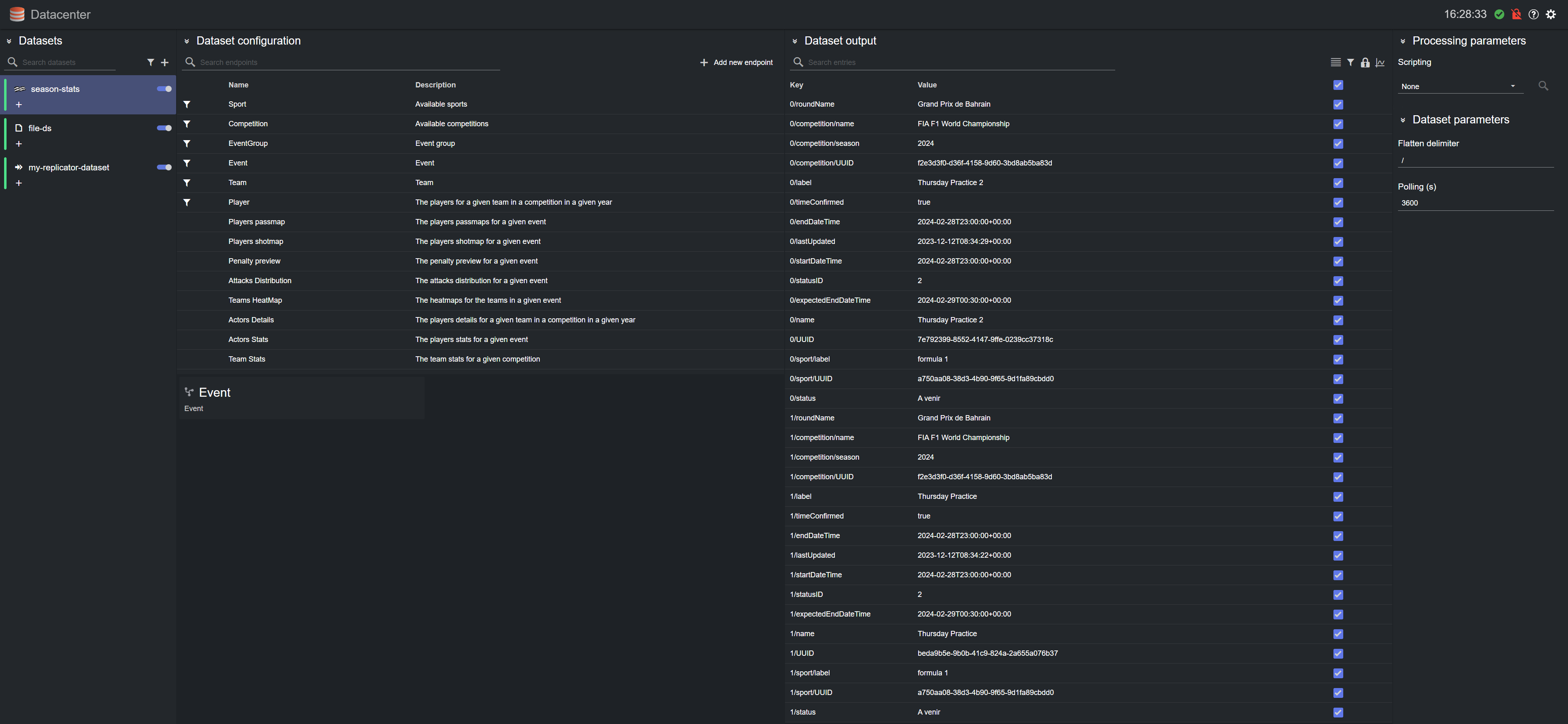Click the filter funnel in Dataset output toolbar
The width and height of the screenshot is (1568, 724).
1351,62
